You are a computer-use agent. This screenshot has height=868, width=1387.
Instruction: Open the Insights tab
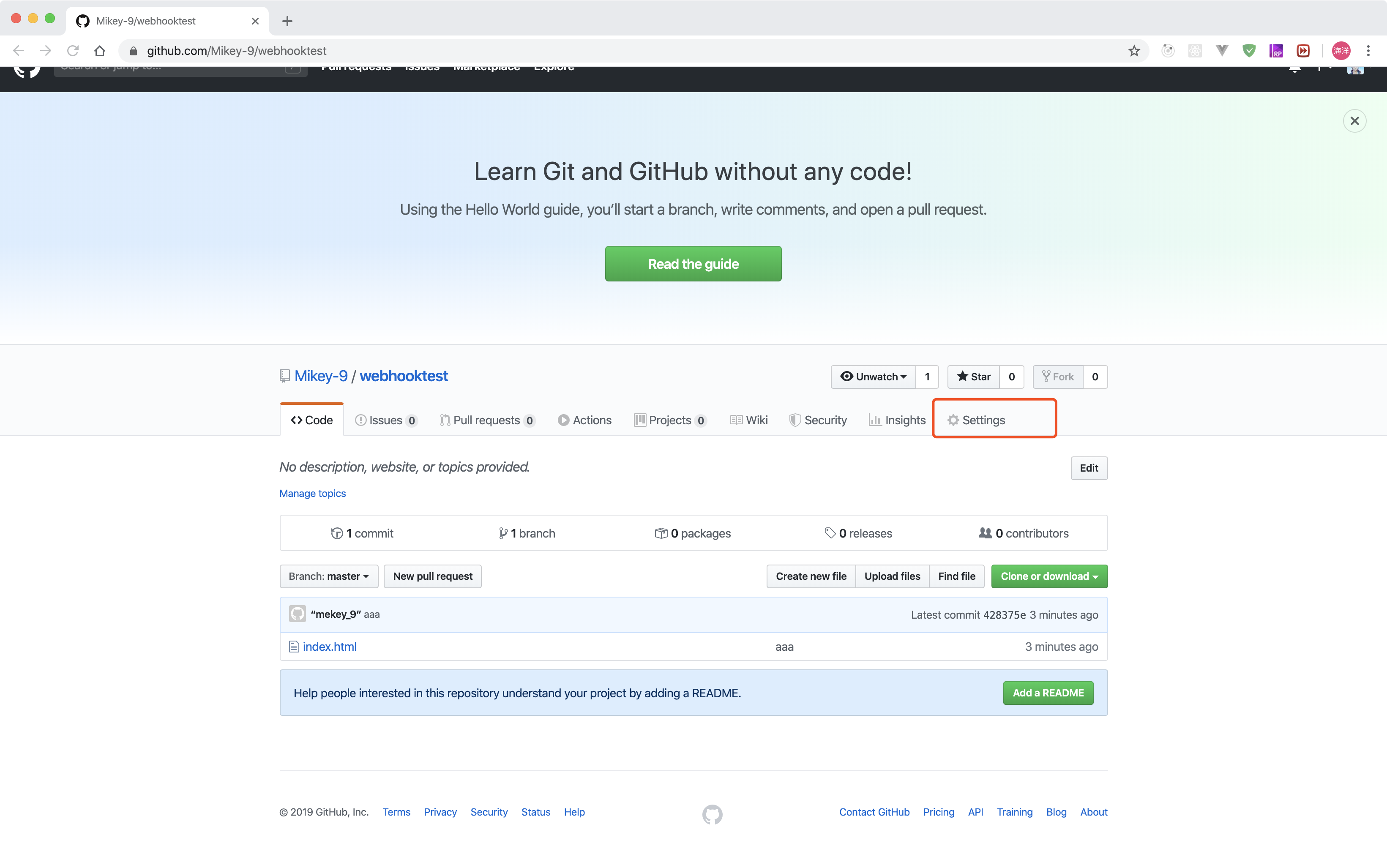pos(897,420)
